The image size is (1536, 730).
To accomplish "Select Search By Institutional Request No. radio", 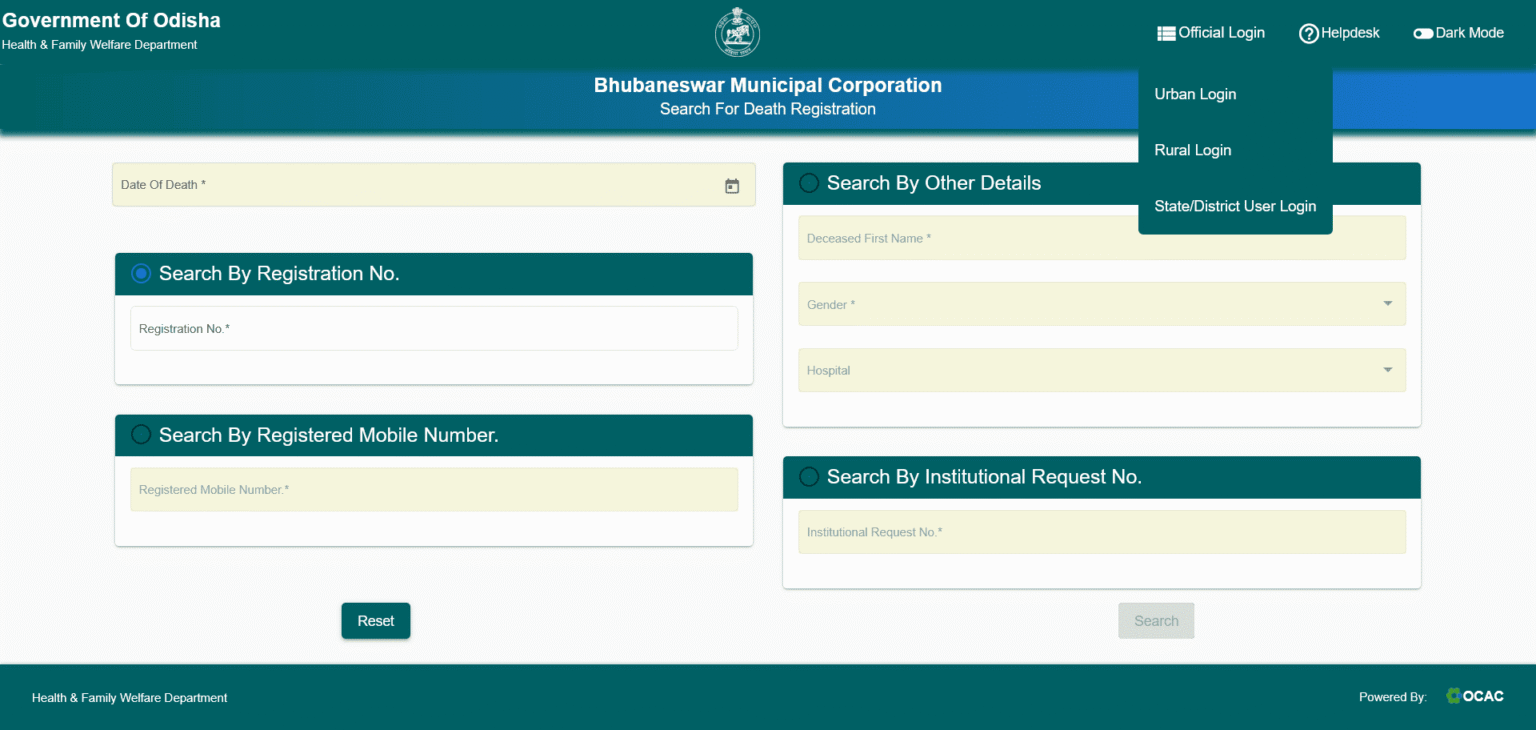I will click(x=809, y=477).
